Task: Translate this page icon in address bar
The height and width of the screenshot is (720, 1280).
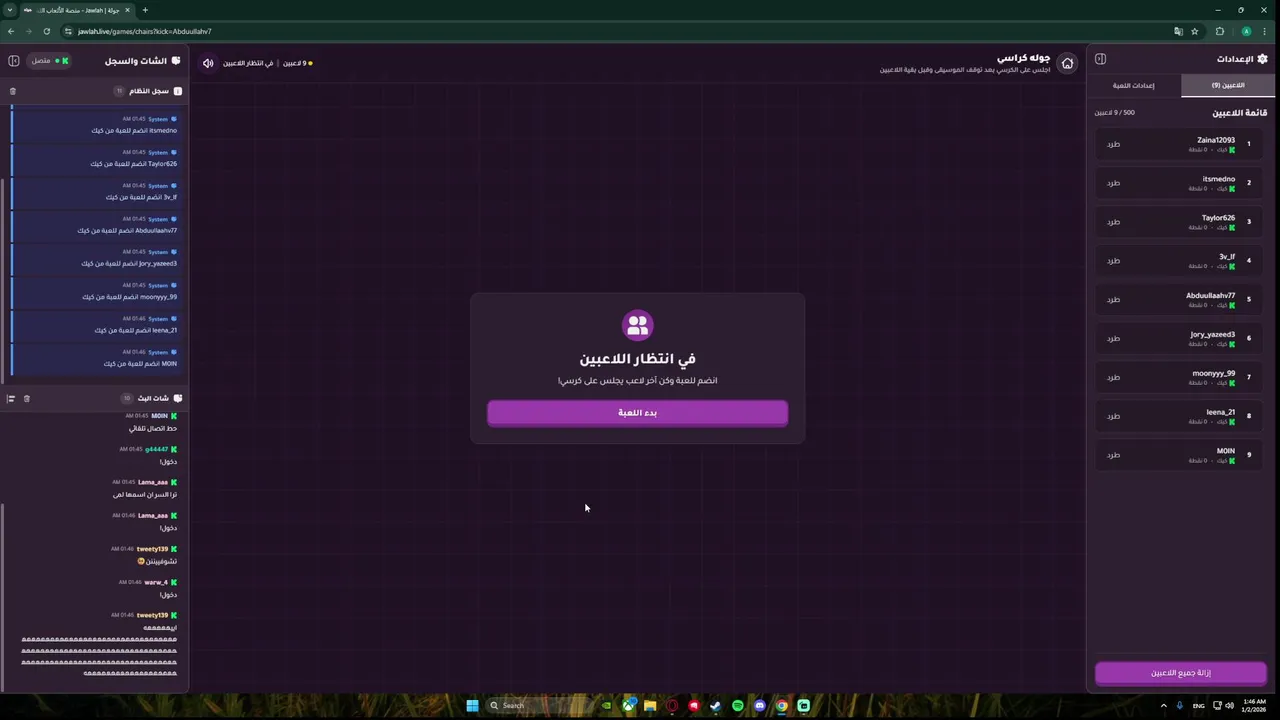Action: tap(1178, 31)
